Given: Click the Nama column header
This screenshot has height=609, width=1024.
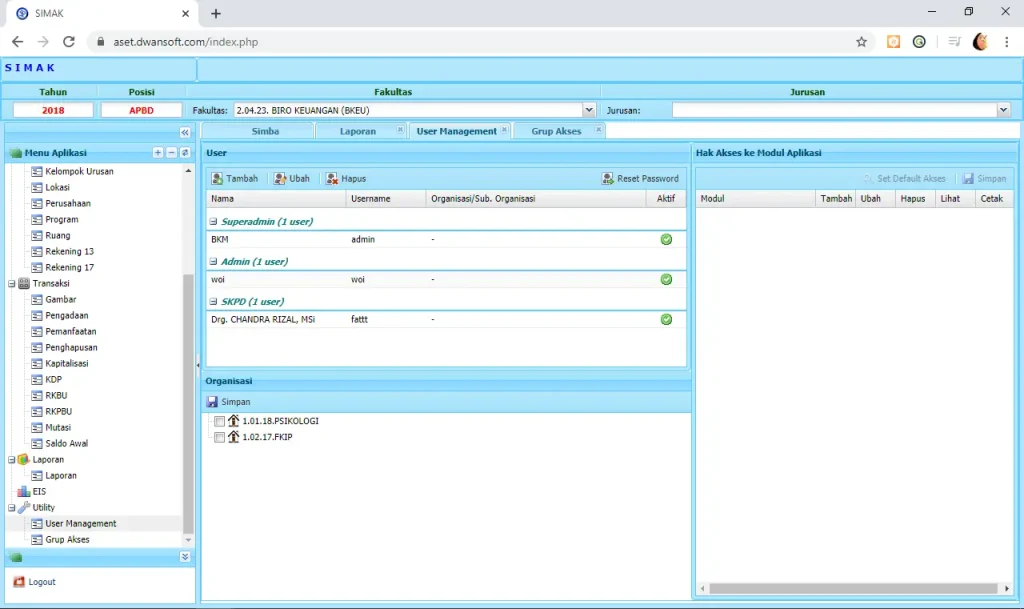Looking at the screenshot, I should pos(276,198).
